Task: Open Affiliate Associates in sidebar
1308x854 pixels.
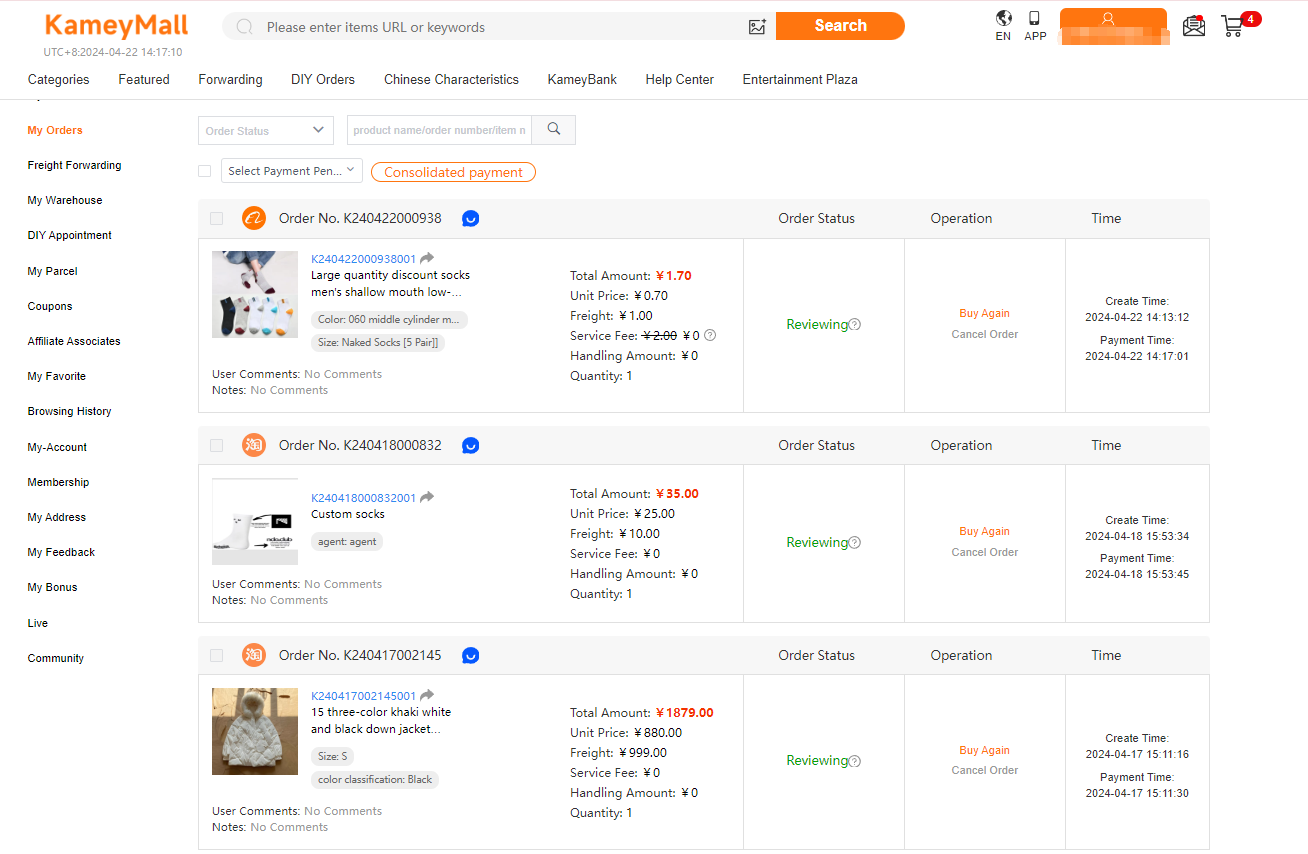Action: (74, 341)
